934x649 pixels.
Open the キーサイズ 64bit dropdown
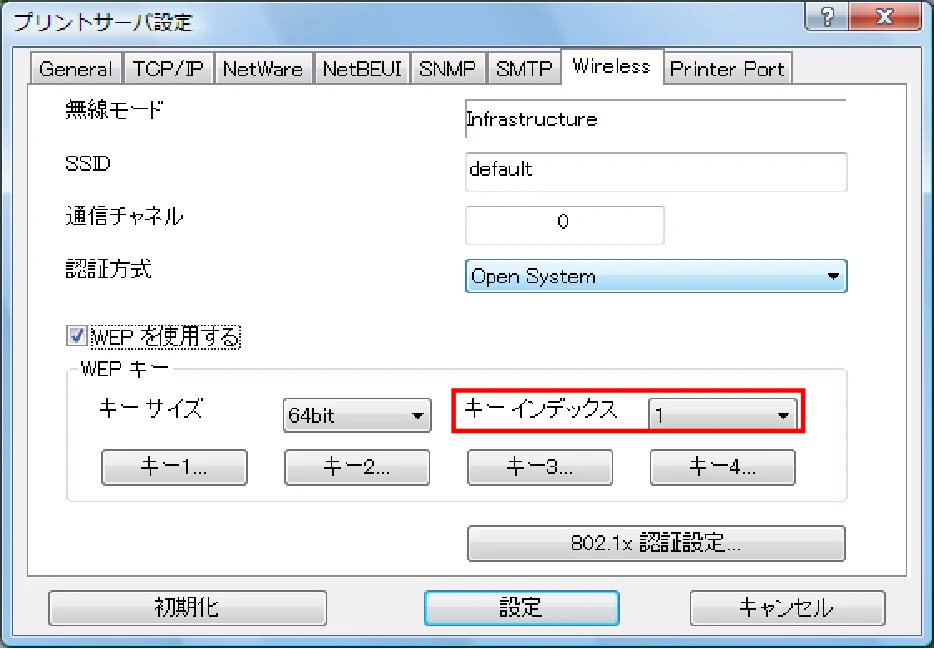pos(357,415)
